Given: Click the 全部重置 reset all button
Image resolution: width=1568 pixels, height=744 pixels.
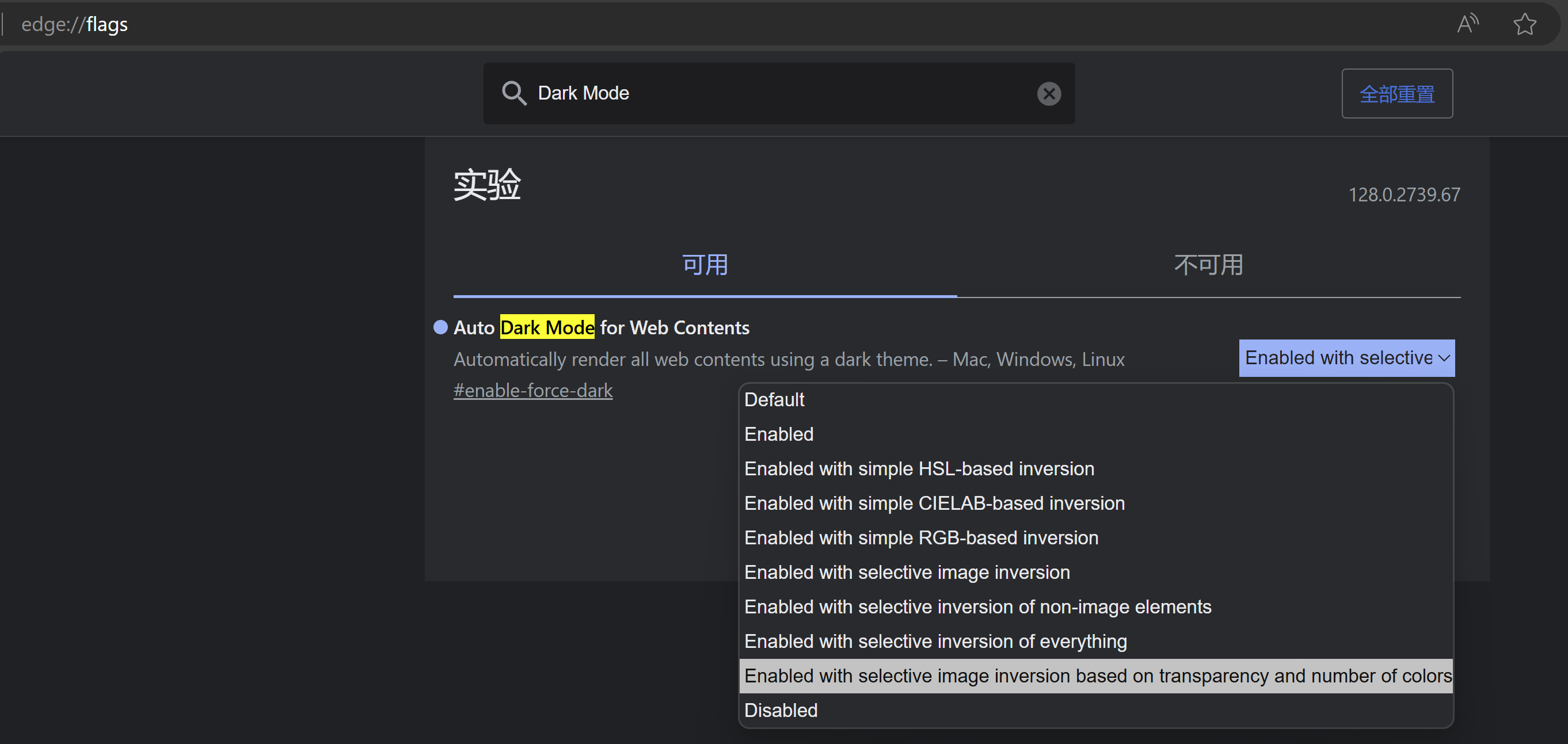Looking at the screenshot, I should pyautogui.click(x=1397, y=94).
